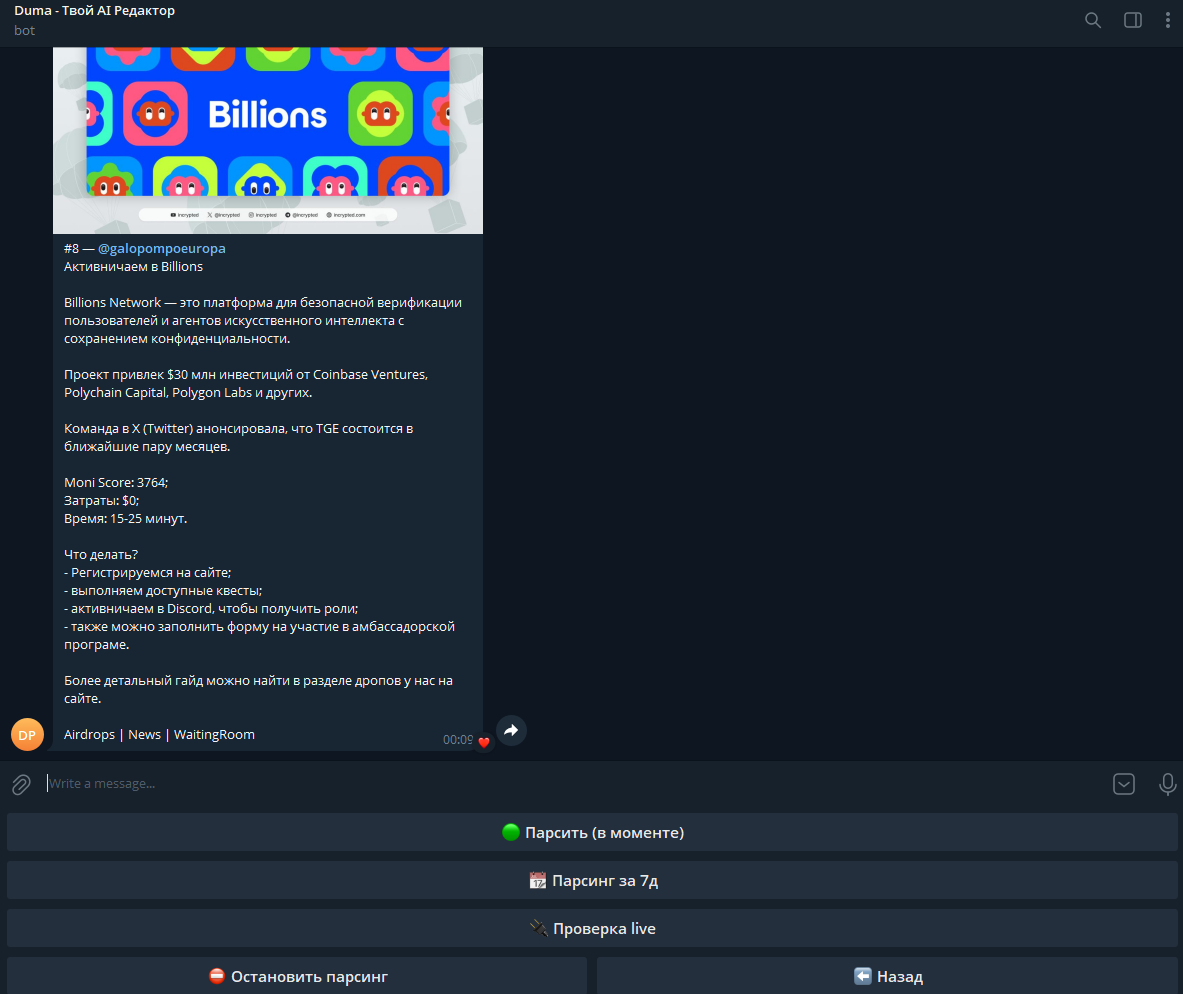Click the paperclip attachment icon
Image resolution: width=1183 pixels, height=994 pixels.
point(20,784)
